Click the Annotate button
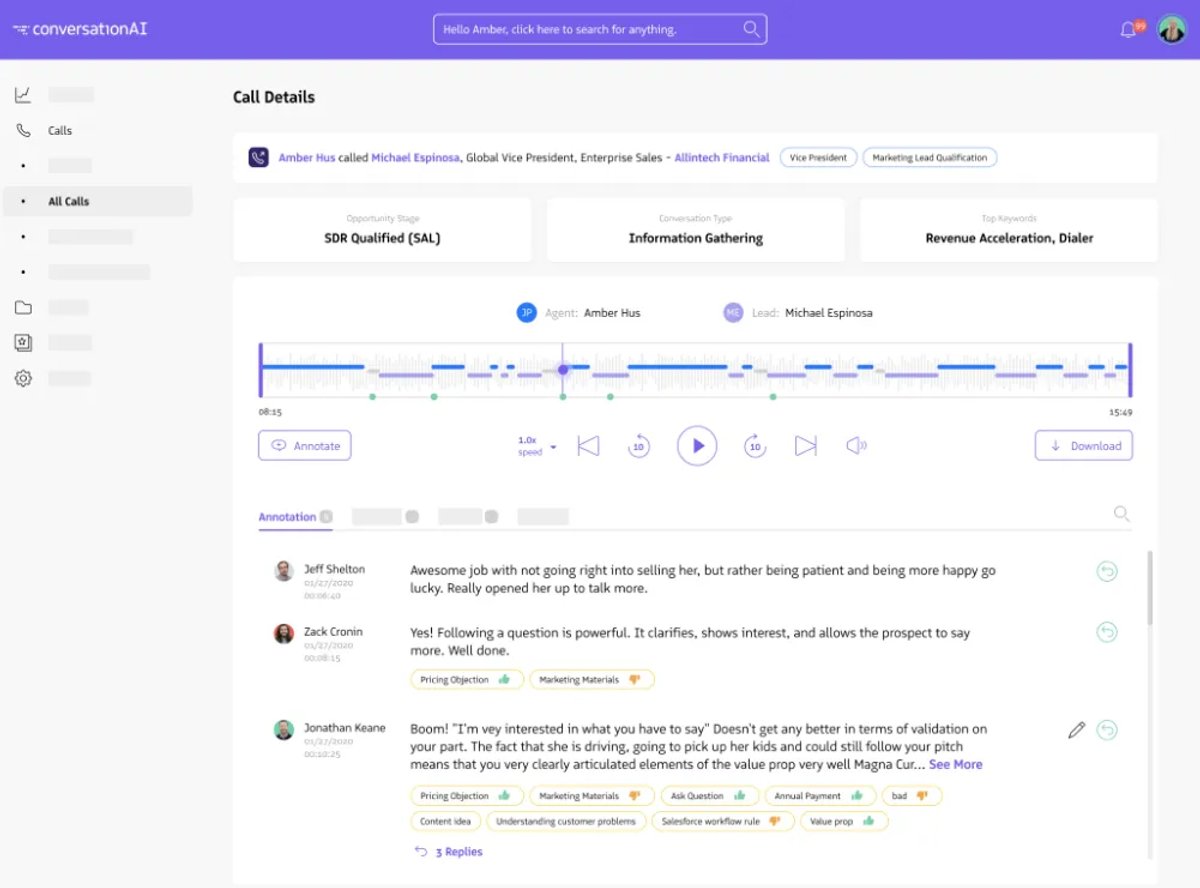The image size is (1200, 888). (305, 446)
